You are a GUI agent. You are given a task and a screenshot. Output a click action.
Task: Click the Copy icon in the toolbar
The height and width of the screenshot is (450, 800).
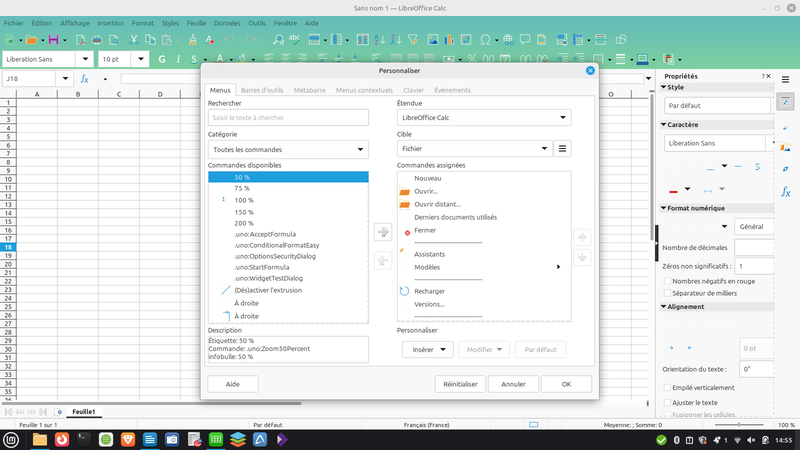click(x=150, y=40)
